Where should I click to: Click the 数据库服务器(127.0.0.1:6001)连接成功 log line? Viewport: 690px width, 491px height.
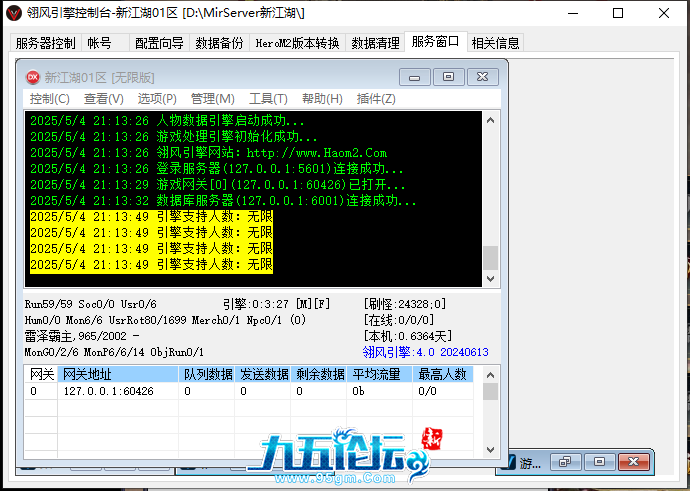pyautogui.click(x=223, y=201)
